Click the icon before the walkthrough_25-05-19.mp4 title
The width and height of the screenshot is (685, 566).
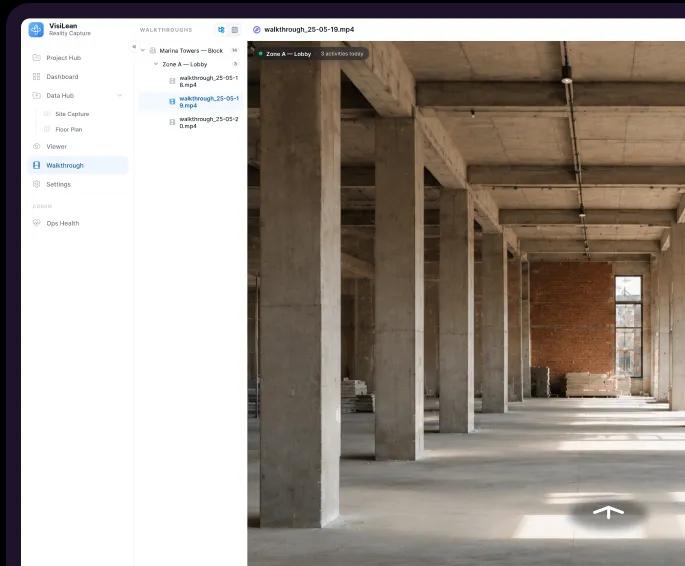pyautogui.click(x=257, y=30)
